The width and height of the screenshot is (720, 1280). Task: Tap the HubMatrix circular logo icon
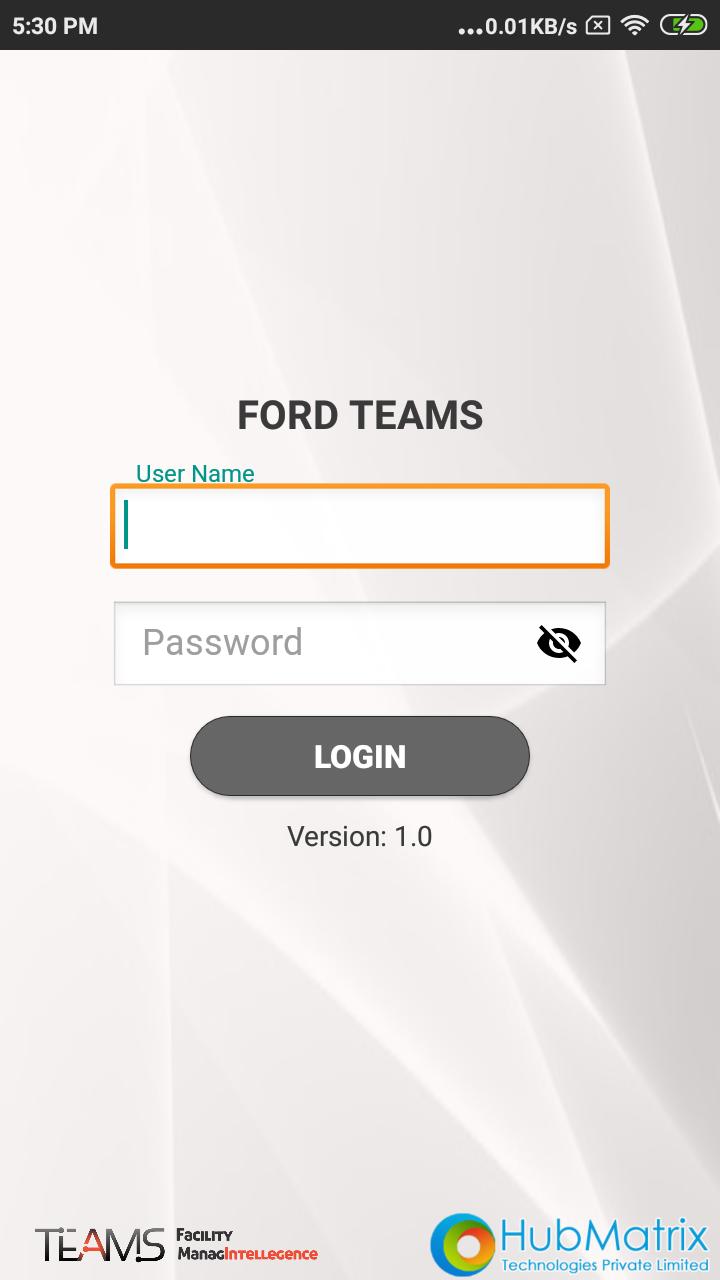pyautogui.click(x=463, y=1245)
